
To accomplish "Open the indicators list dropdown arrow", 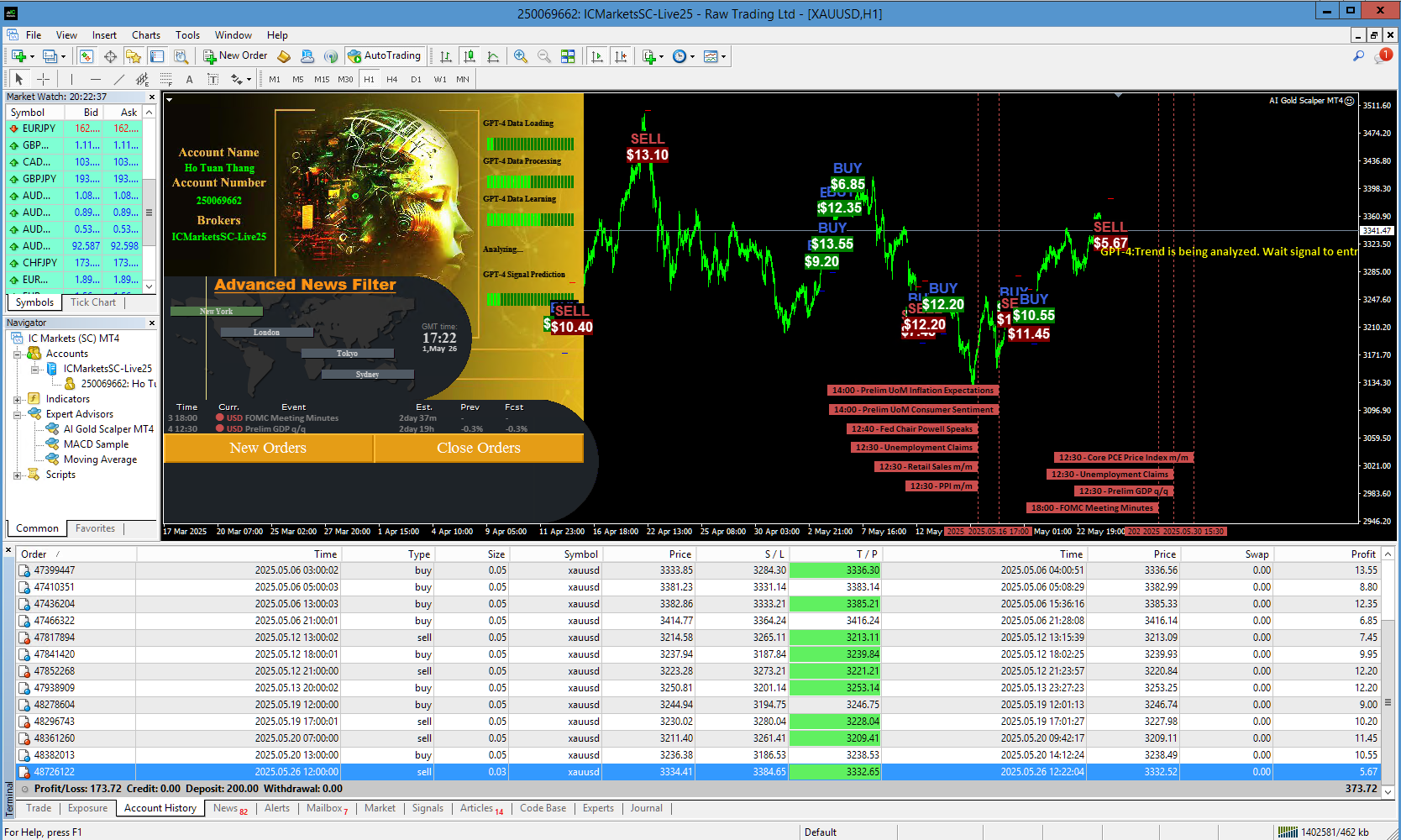I will click(662, 56).
